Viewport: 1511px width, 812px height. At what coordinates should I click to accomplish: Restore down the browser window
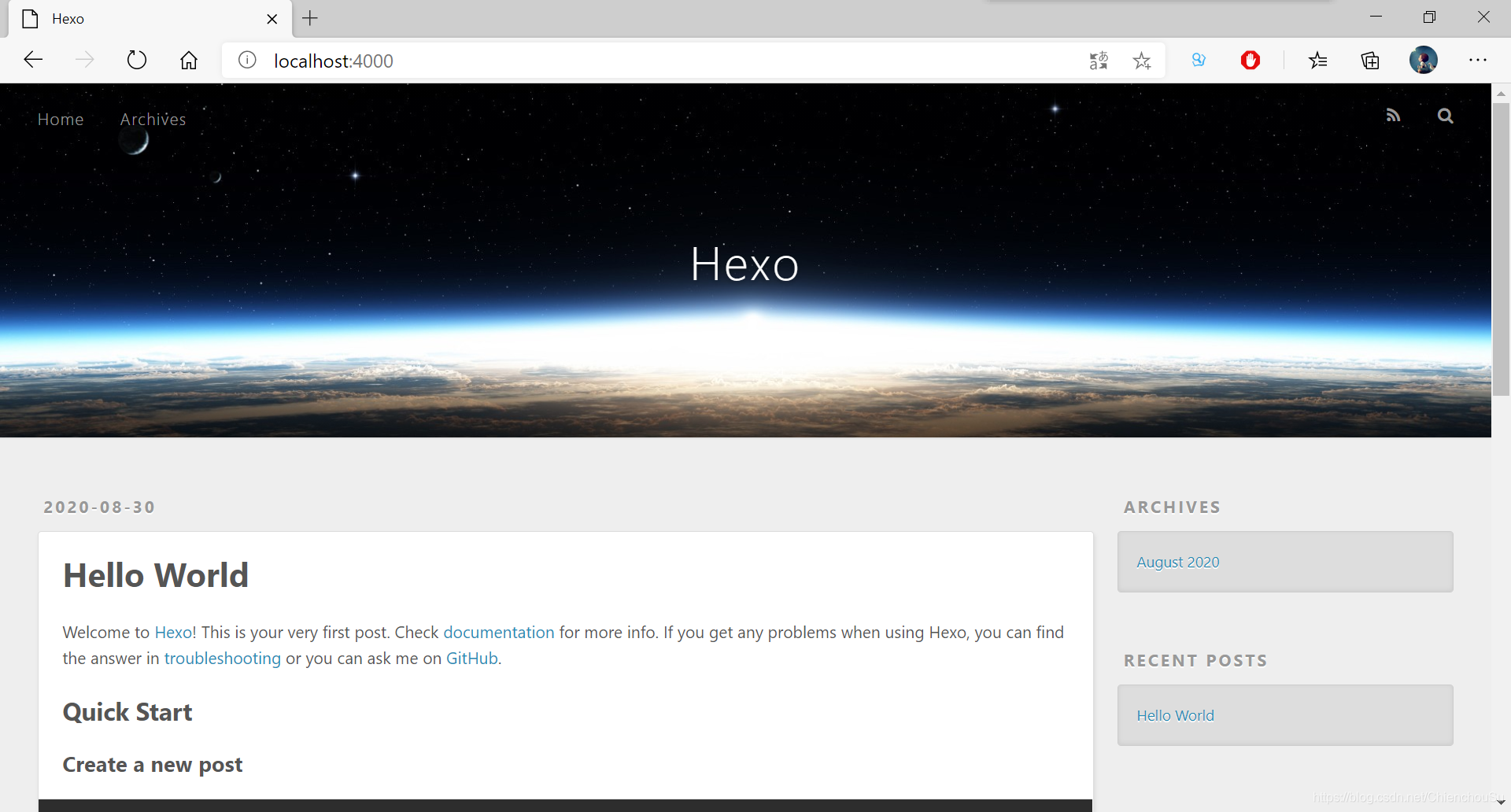(1429, 17)
